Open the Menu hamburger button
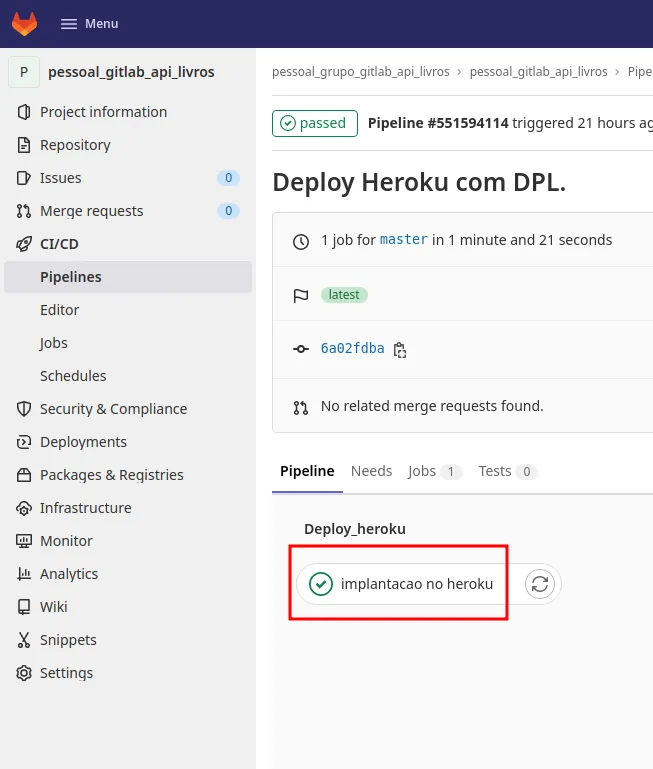 coord(89,24)
